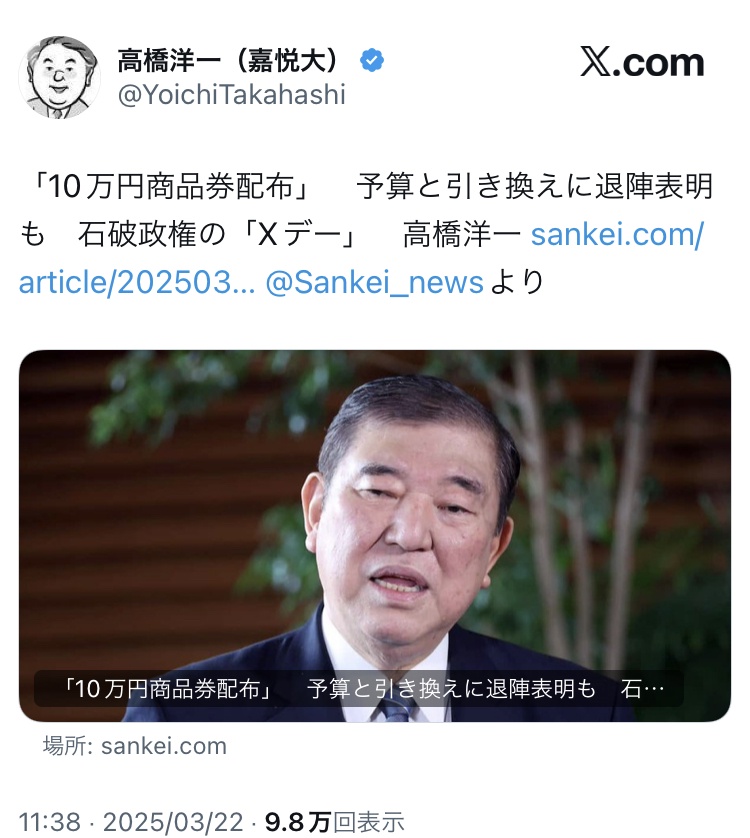Click the article/202503... link text
The image size is (750, 838).
click(x=137, y=282)
